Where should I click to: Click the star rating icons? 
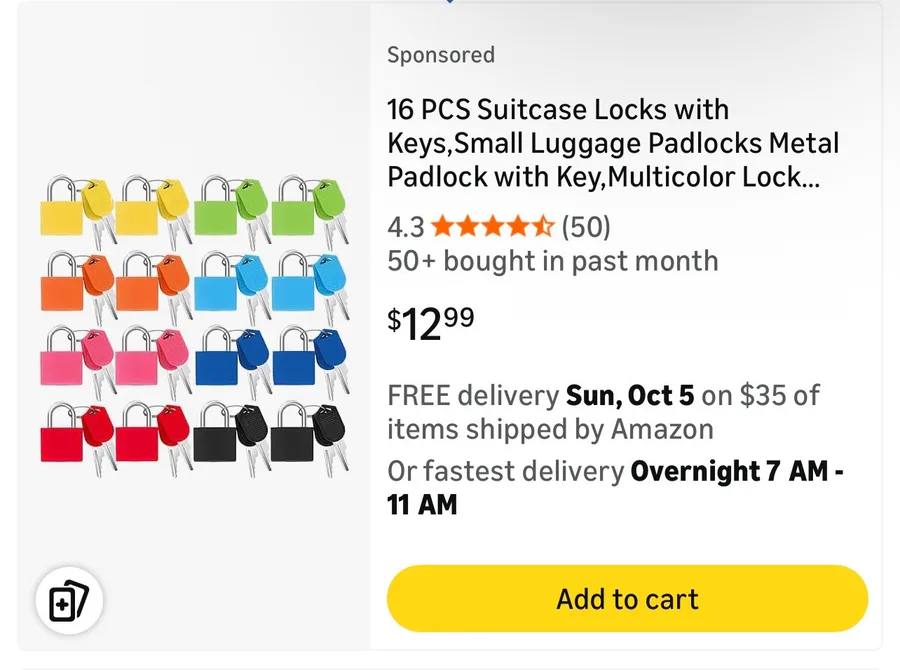(x=492, y=227)
